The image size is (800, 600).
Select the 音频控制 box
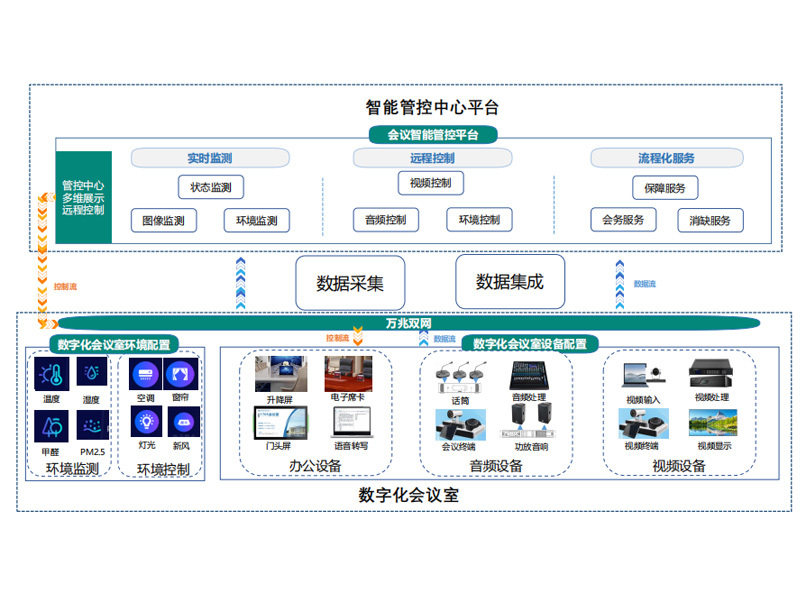386,220
